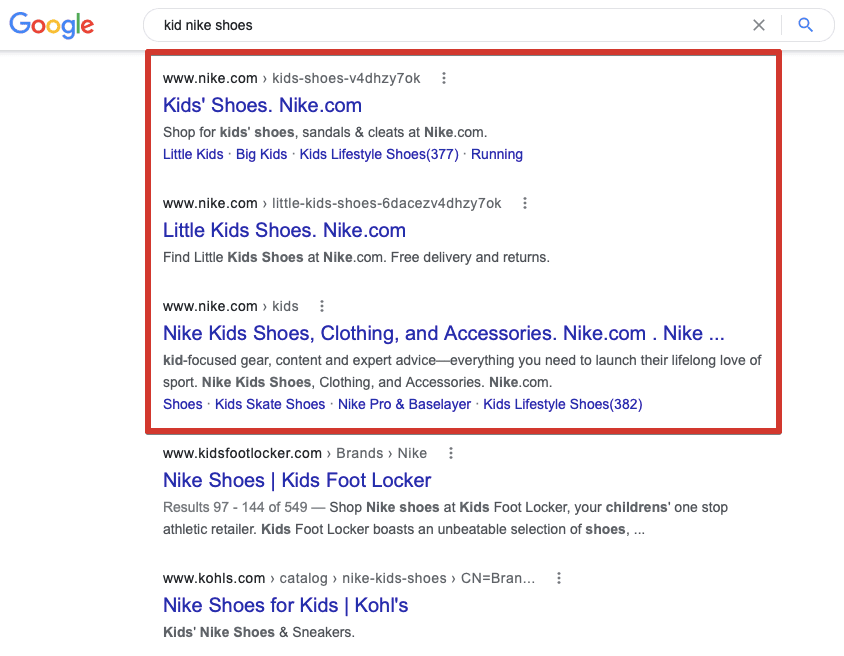The height and width of the screenshot is (656, 844).
Task: Open Nike Shoes for Kids | Kohl's
Action: (x=285, y=605)
